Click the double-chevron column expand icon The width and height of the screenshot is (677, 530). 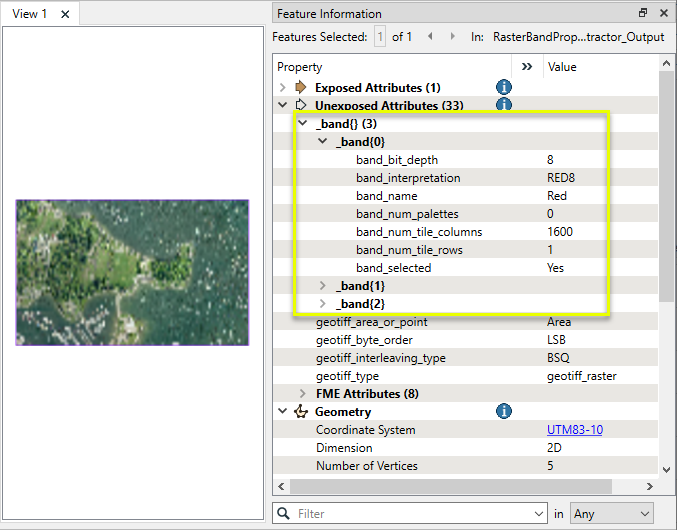[x=527, y=67]
